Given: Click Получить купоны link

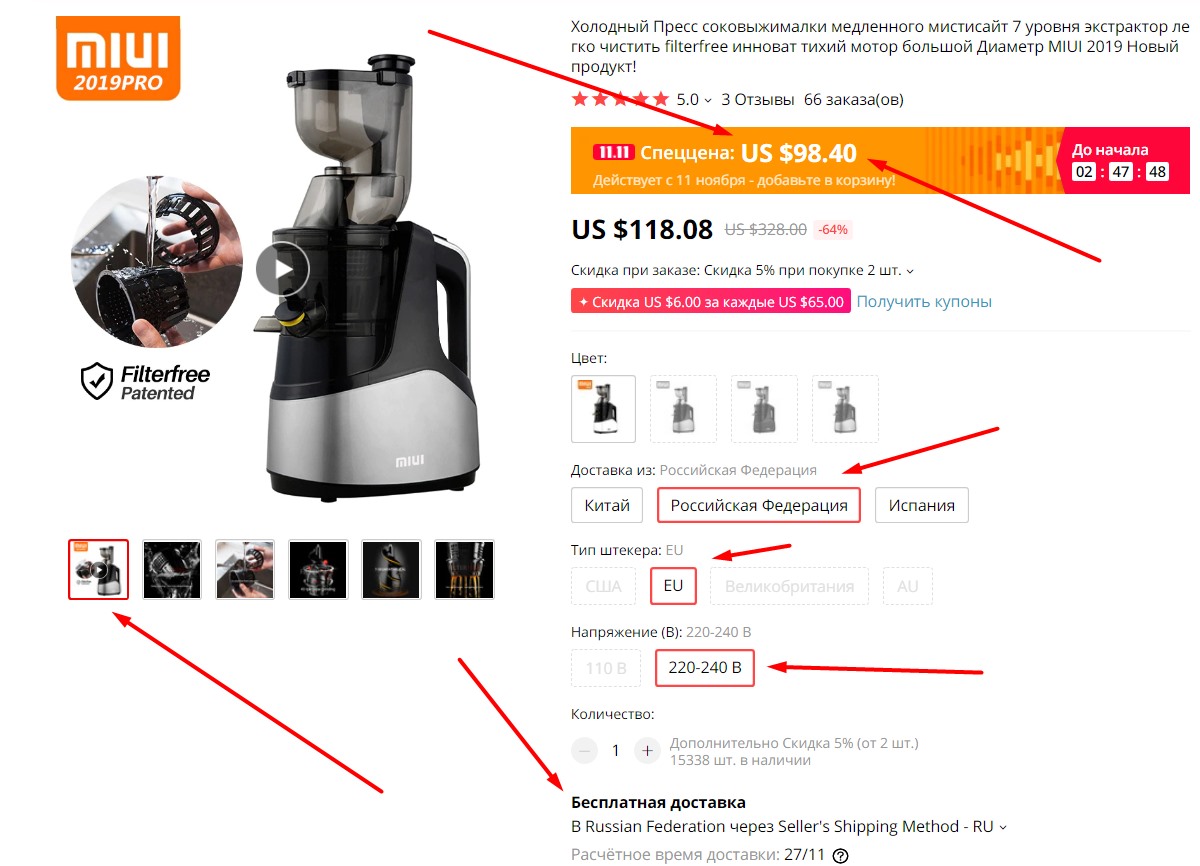Looking at the screenshot, I should (x=924, y=301).
